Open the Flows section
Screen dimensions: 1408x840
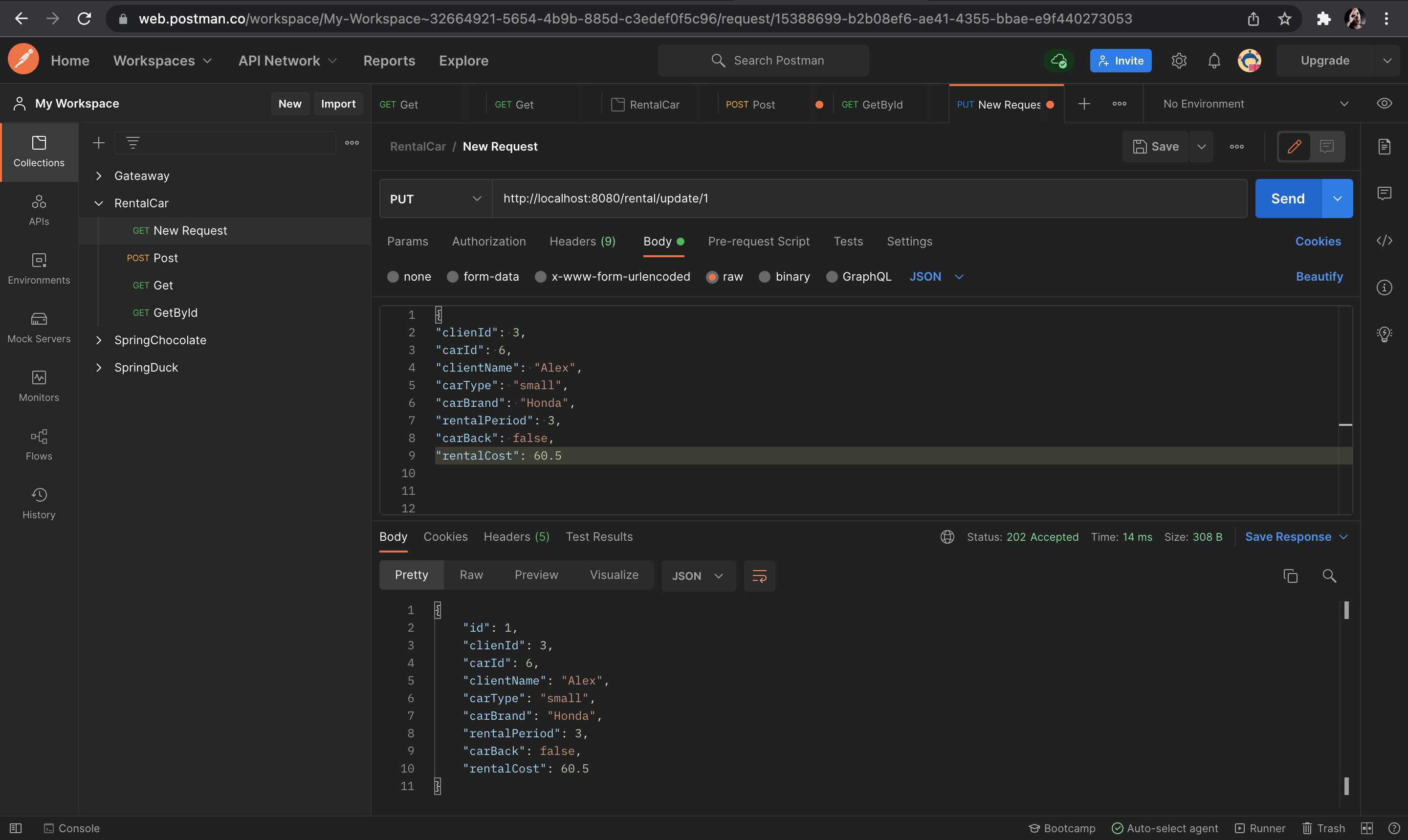tap(39, 445)
